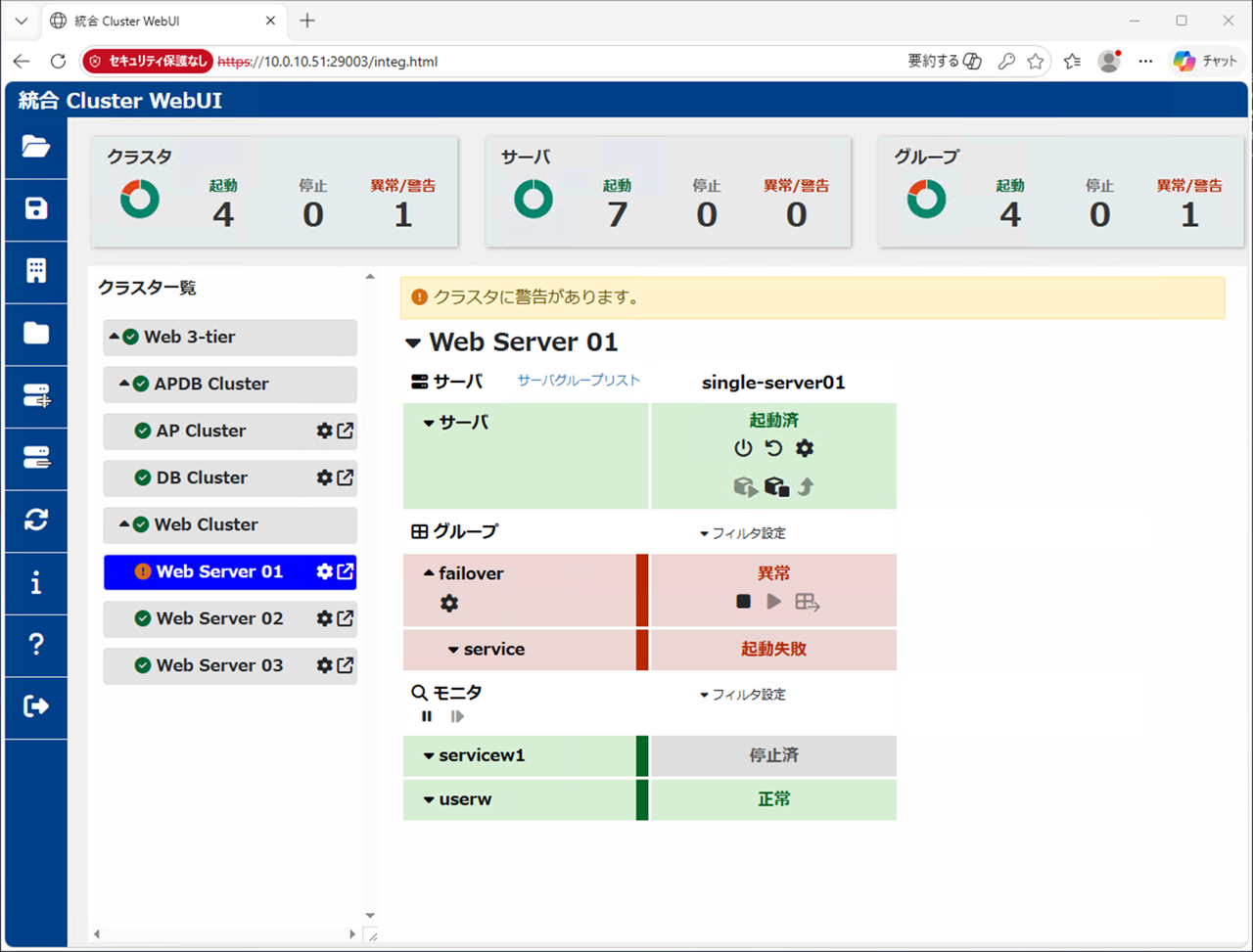1253x952 pixels.
Task: Click the cluster list horizontal scrollbar
Action: tap(224, 934)
